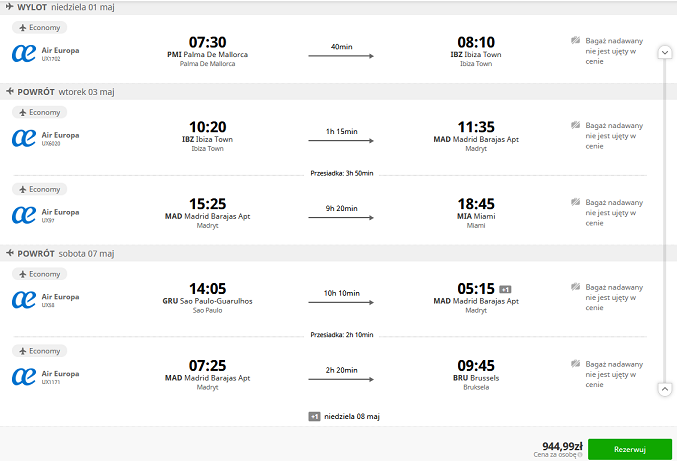Image resolution: width=677 pixels, height=461 pixels.
Task: Click the WYLOT niedziela 01 maj header
Action: coord(60,7)
